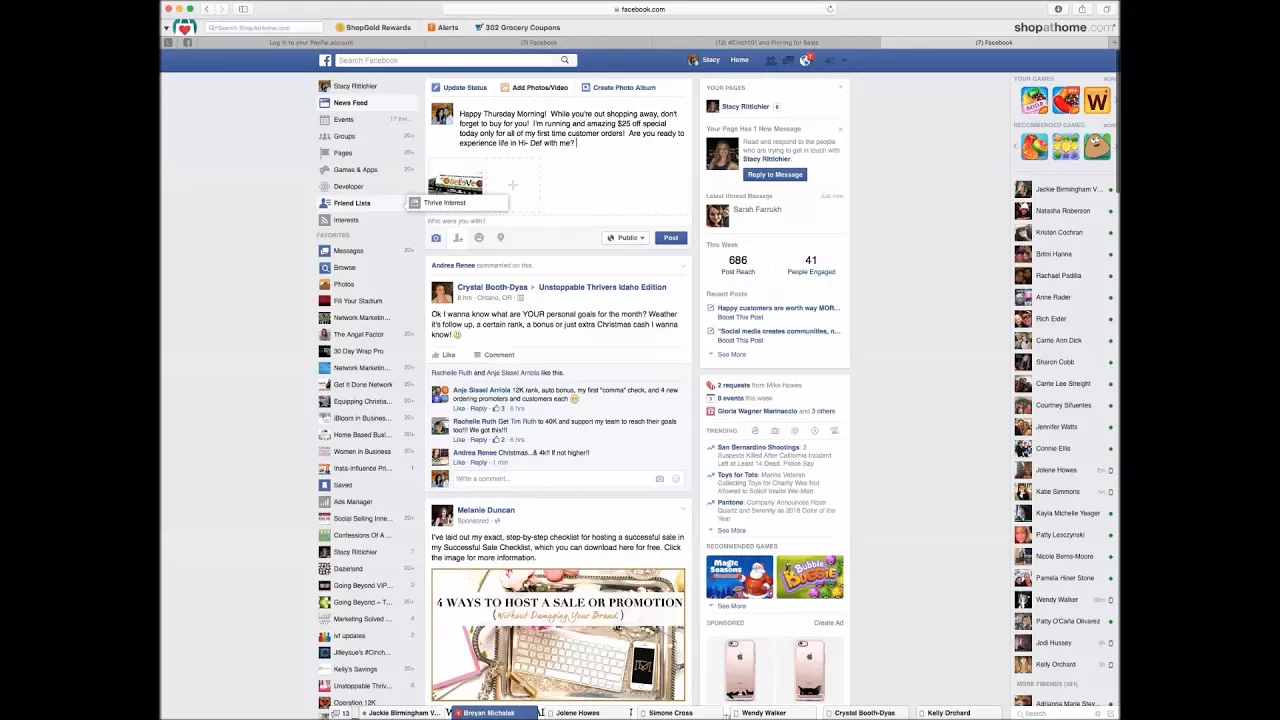Switch to PayPal login browser tab
This screenshot has height=720, width=1280.
[311, 43]
